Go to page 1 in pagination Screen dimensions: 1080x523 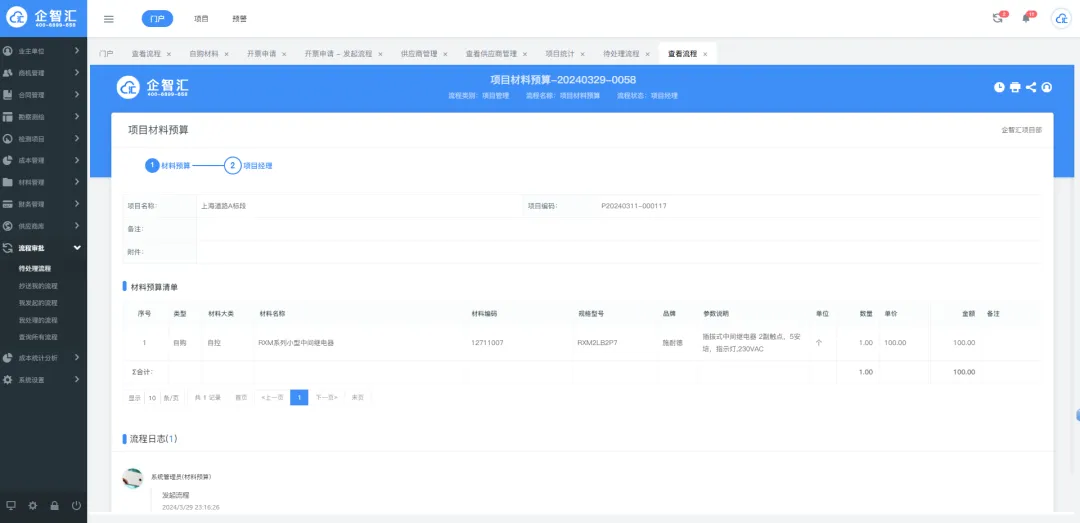tap(299, 398)
